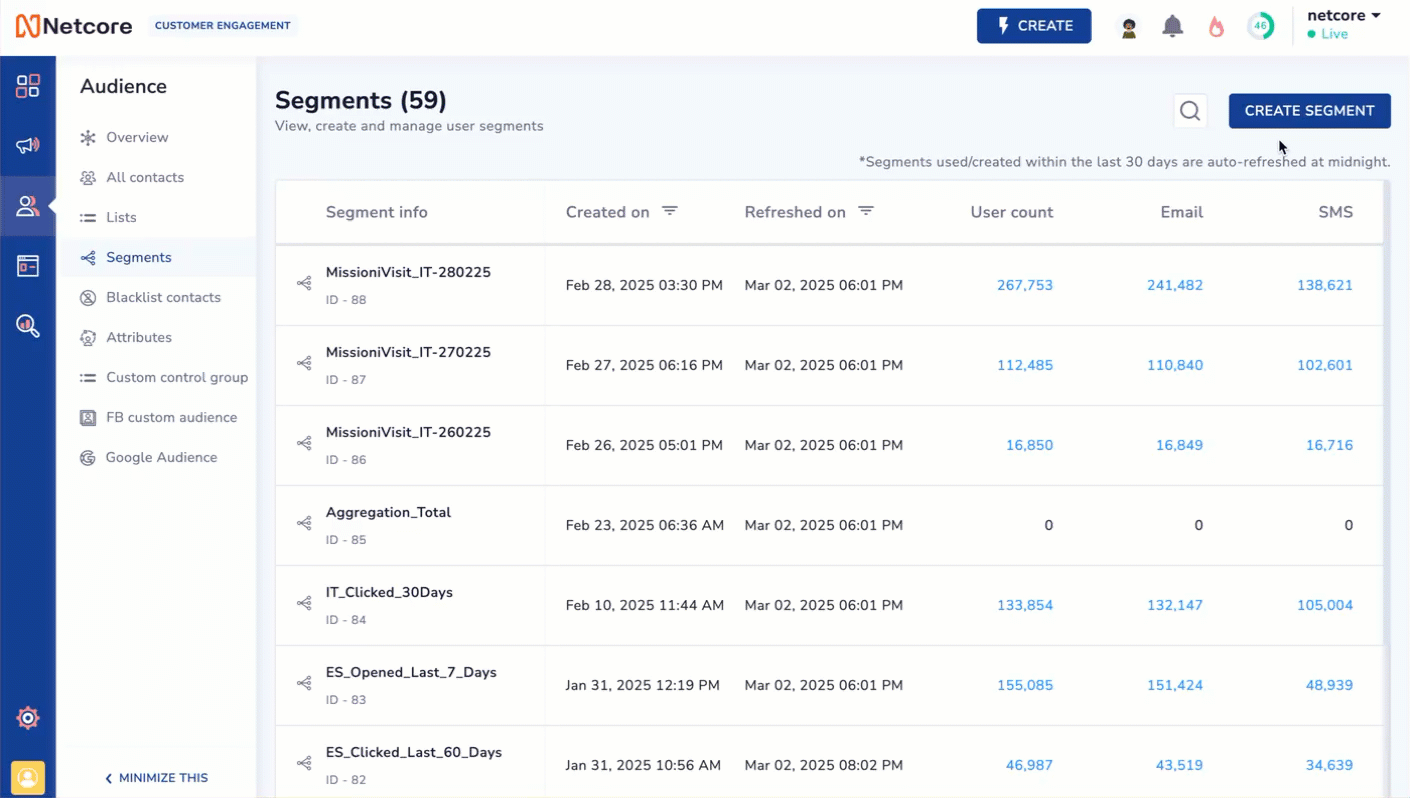The height and width of the screenshot is (798, 1410).
Task: Open segment name ES_Opened_Last_7_Days
Action: click(x=411, y=672)
